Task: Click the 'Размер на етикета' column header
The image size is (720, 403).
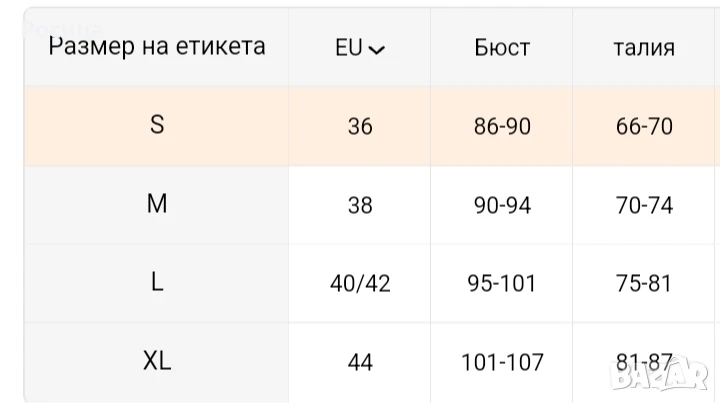Action: coord(157,46)
